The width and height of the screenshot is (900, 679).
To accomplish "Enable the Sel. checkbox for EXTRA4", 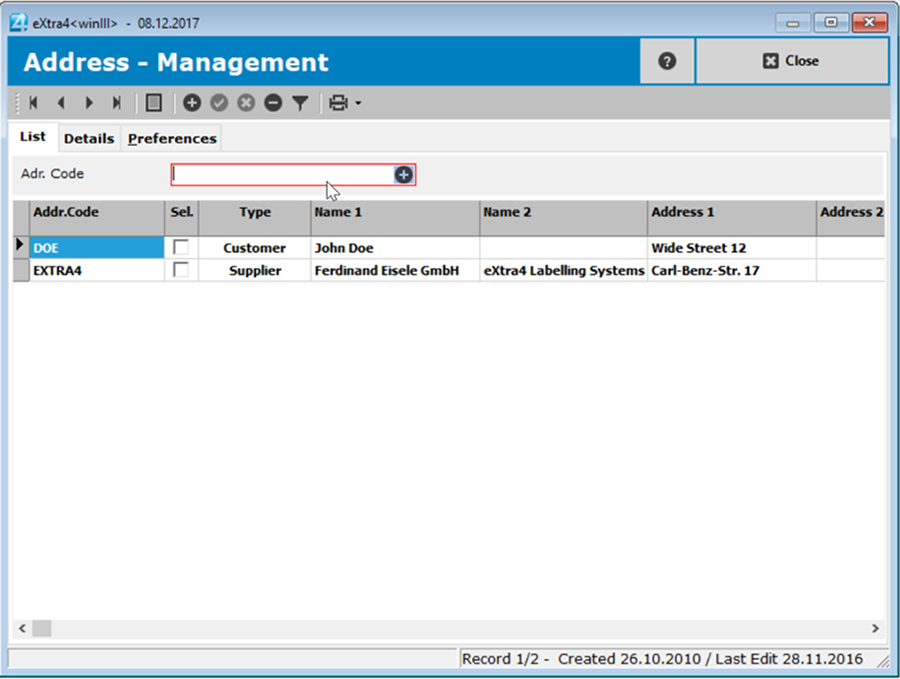I will click(181, 270).
